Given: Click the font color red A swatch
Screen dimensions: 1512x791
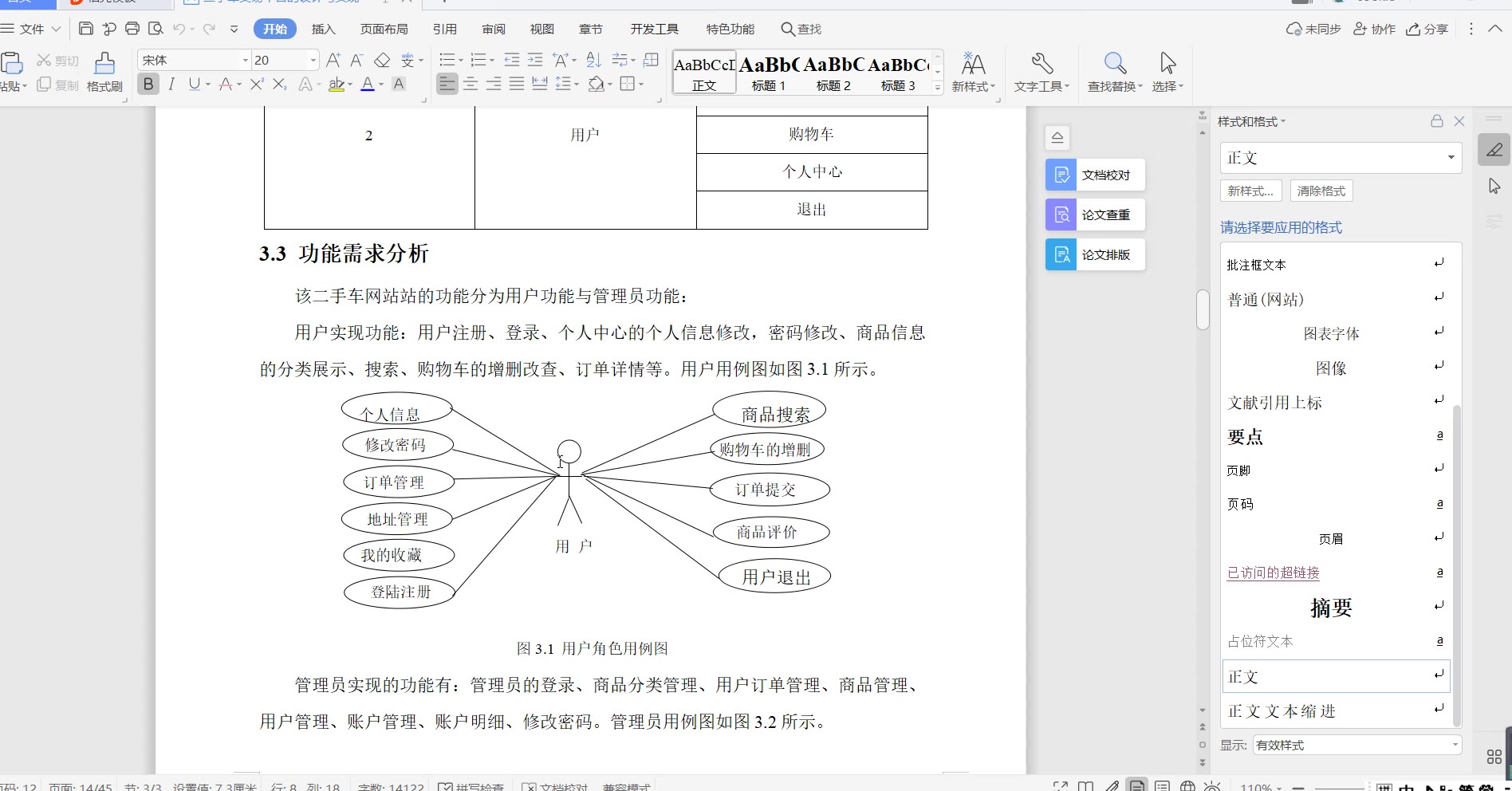Looking at the screenshot, I should [x=368, y=84].
